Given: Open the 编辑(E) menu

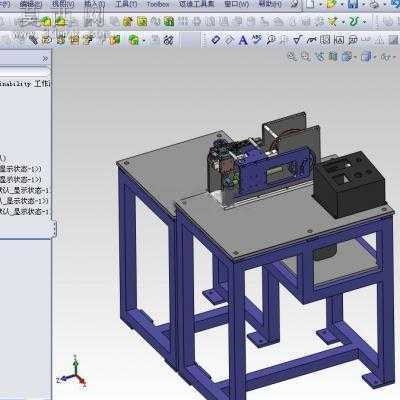Looking at the screenshot, I should (x=31, y=4).
